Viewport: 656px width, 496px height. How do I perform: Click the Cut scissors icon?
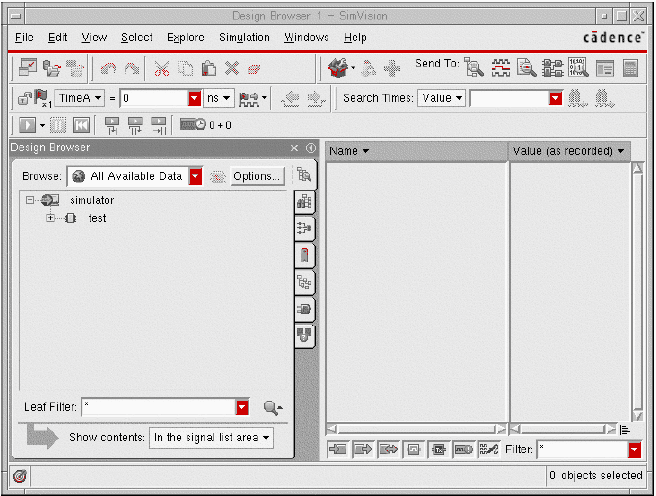pos(162,68)
